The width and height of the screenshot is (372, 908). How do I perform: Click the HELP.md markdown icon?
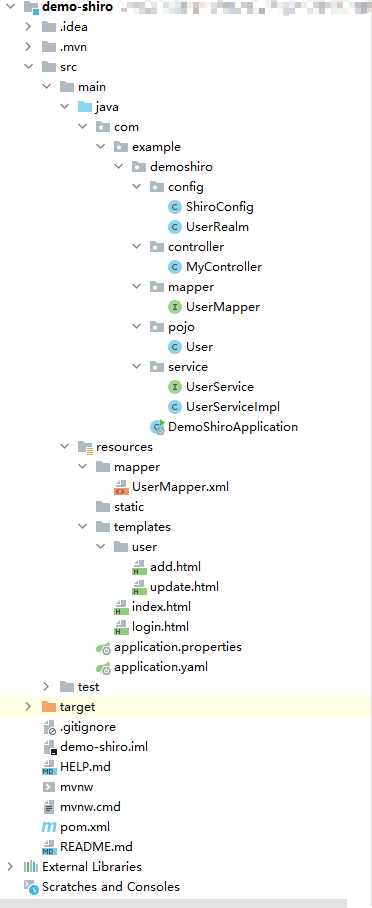(x=49, y=767)
